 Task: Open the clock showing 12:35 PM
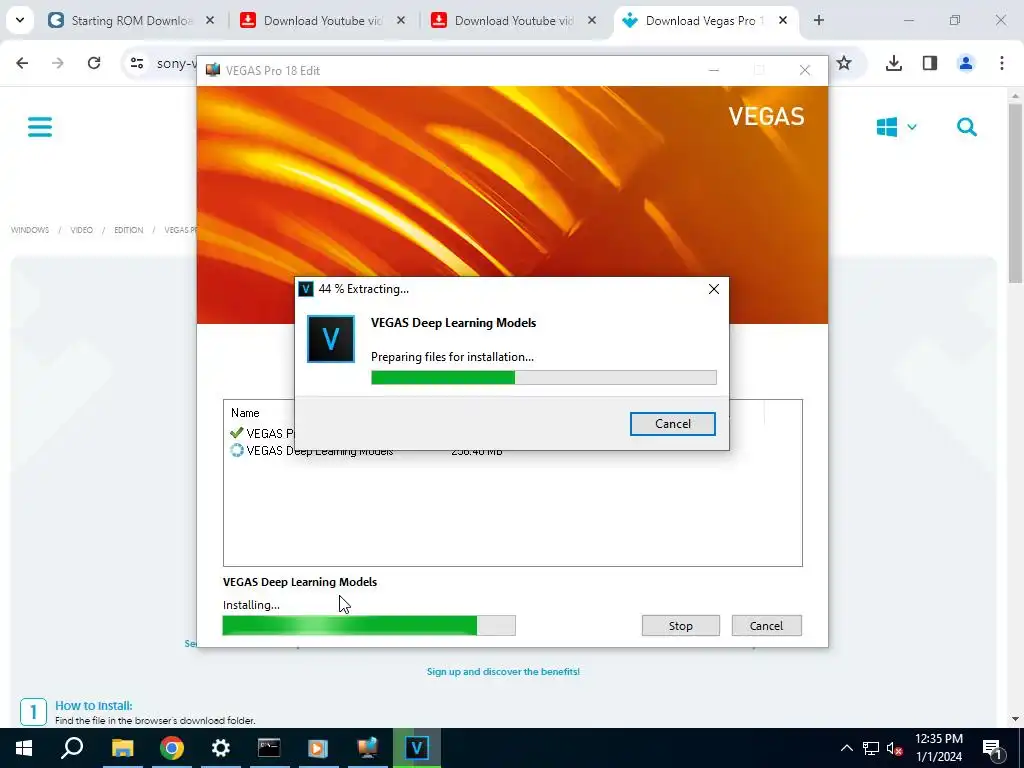click(x=938, y=748)
